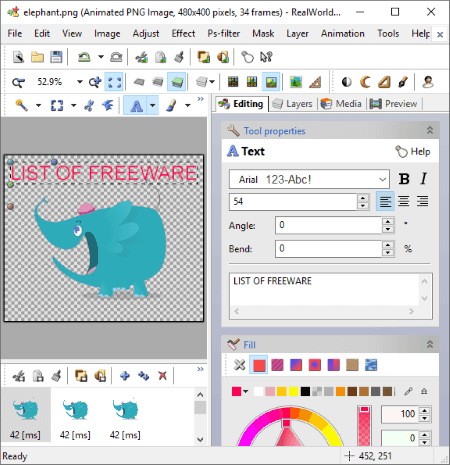
Task: Open the Ps-filter menu
Action: (224, 33)
